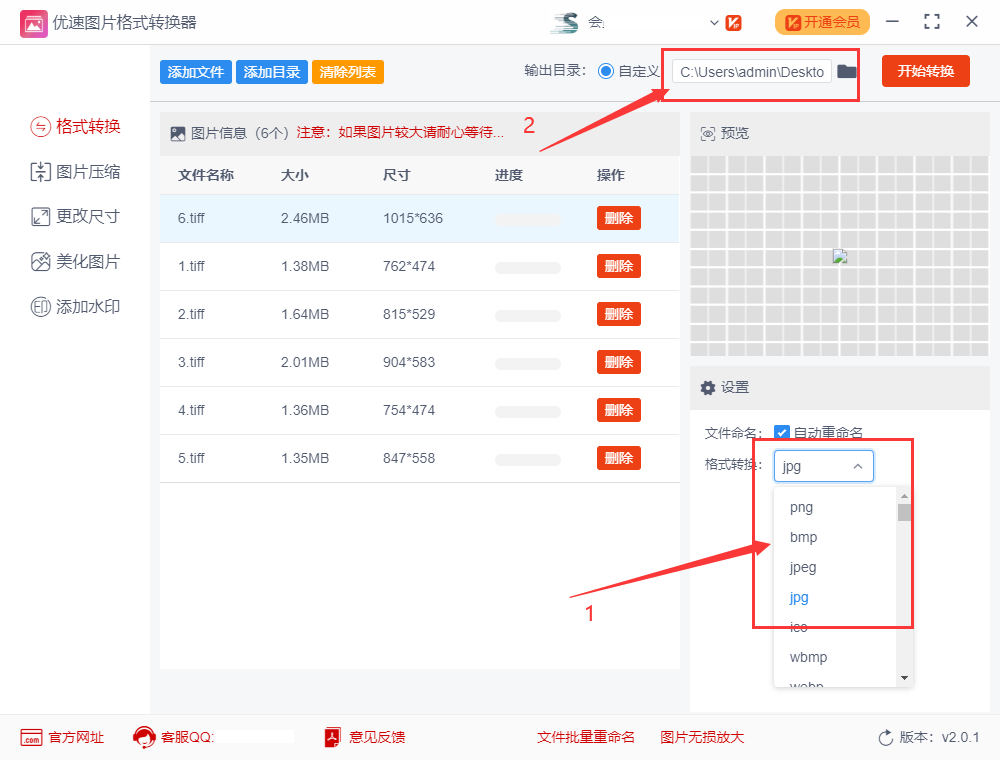Image resolution: width=1000 pixels, height=760 pixels.
Task: Enable the 自动重命名 checkbox
Action: coord(781,432)
